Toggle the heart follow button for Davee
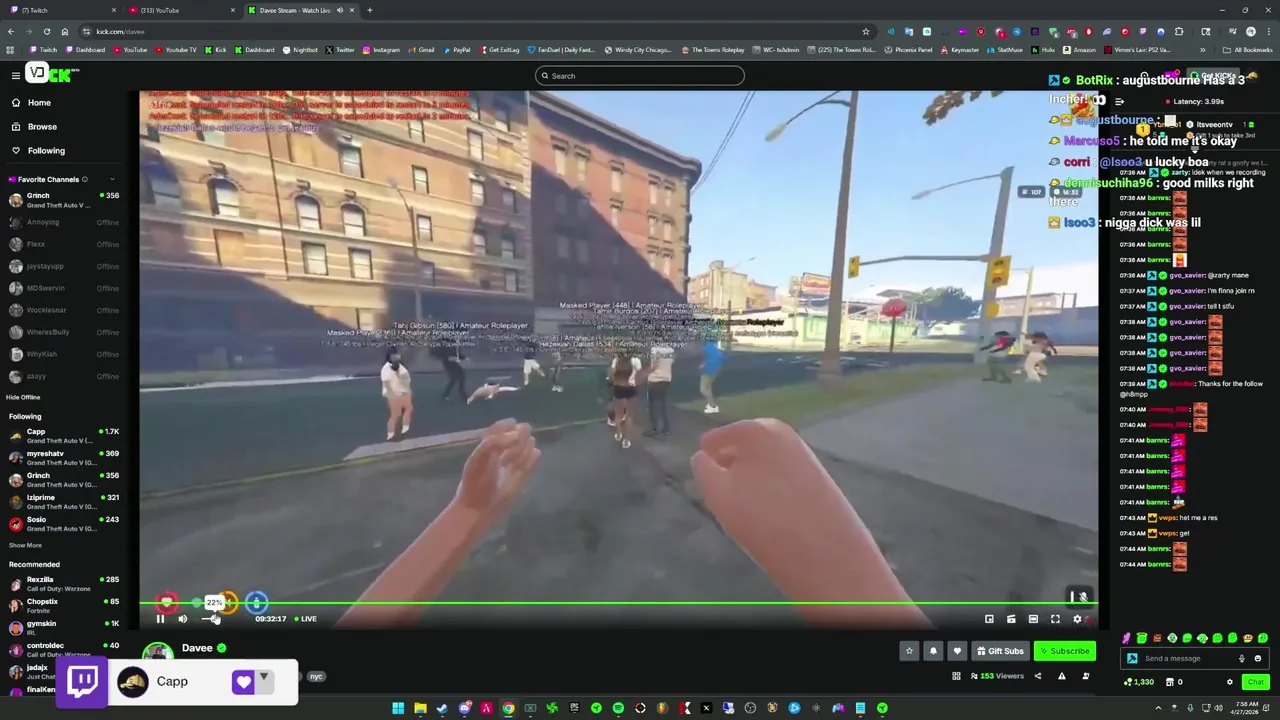 coord(957,651)
